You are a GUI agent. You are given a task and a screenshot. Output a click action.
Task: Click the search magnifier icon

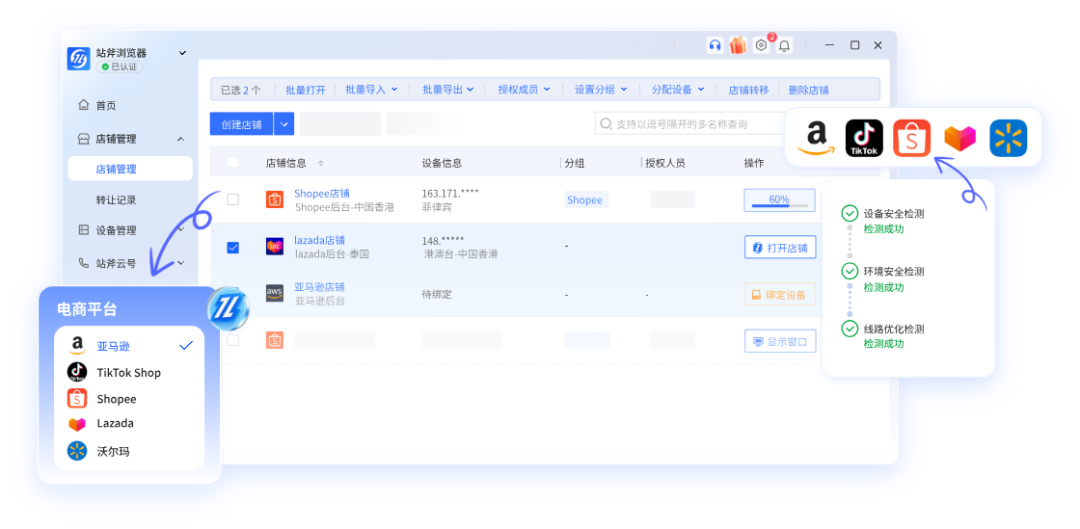coord(605,124)
